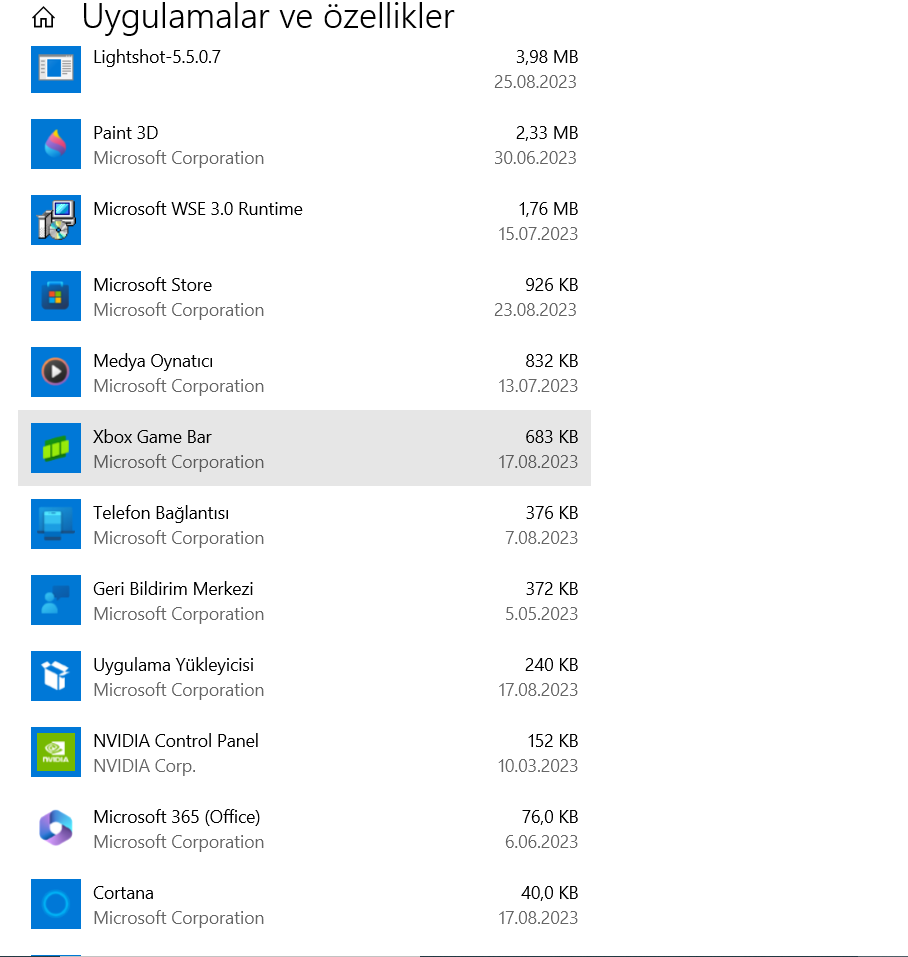Click the 683 KB size value

552,436
